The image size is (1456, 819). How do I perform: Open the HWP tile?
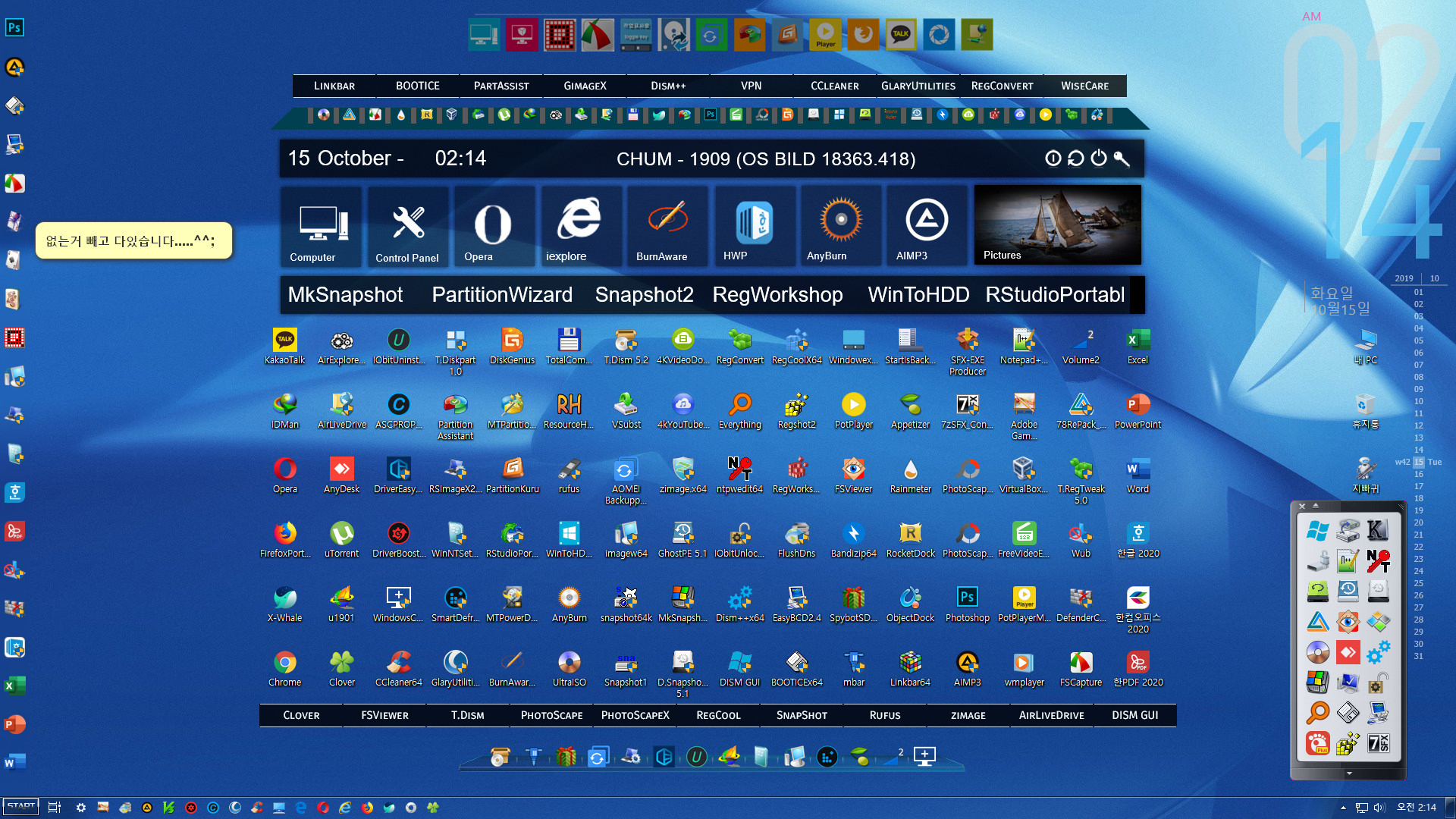tap(755, 227)
